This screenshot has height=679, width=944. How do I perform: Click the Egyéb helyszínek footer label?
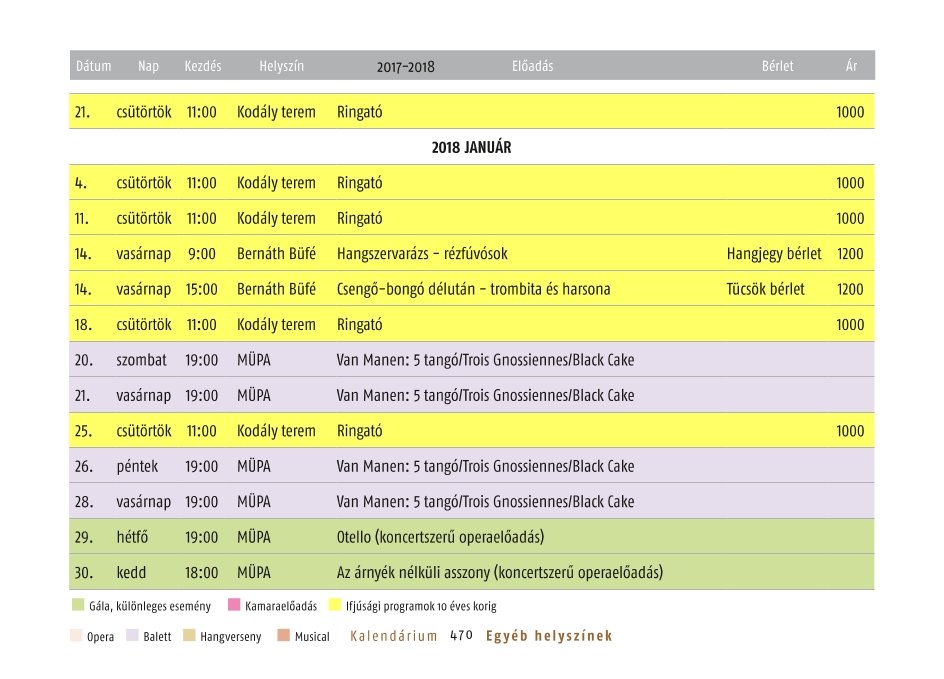[x=549, y=636]
